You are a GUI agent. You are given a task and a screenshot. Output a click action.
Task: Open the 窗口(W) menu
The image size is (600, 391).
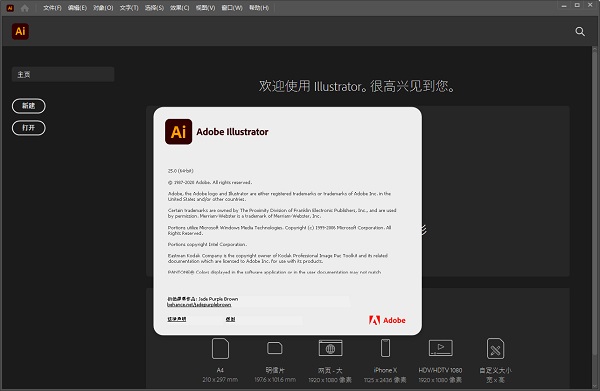point(232,8)
